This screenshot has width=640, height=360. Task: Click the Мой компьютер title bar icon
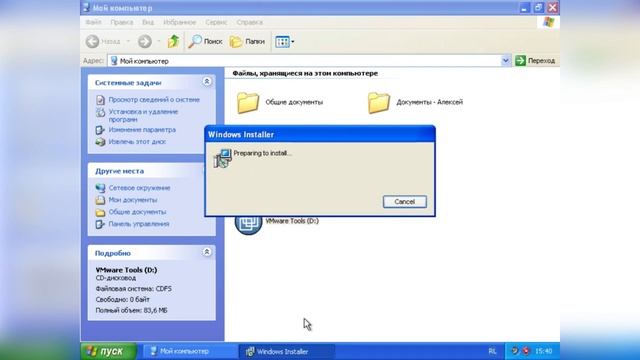(86, 7)
